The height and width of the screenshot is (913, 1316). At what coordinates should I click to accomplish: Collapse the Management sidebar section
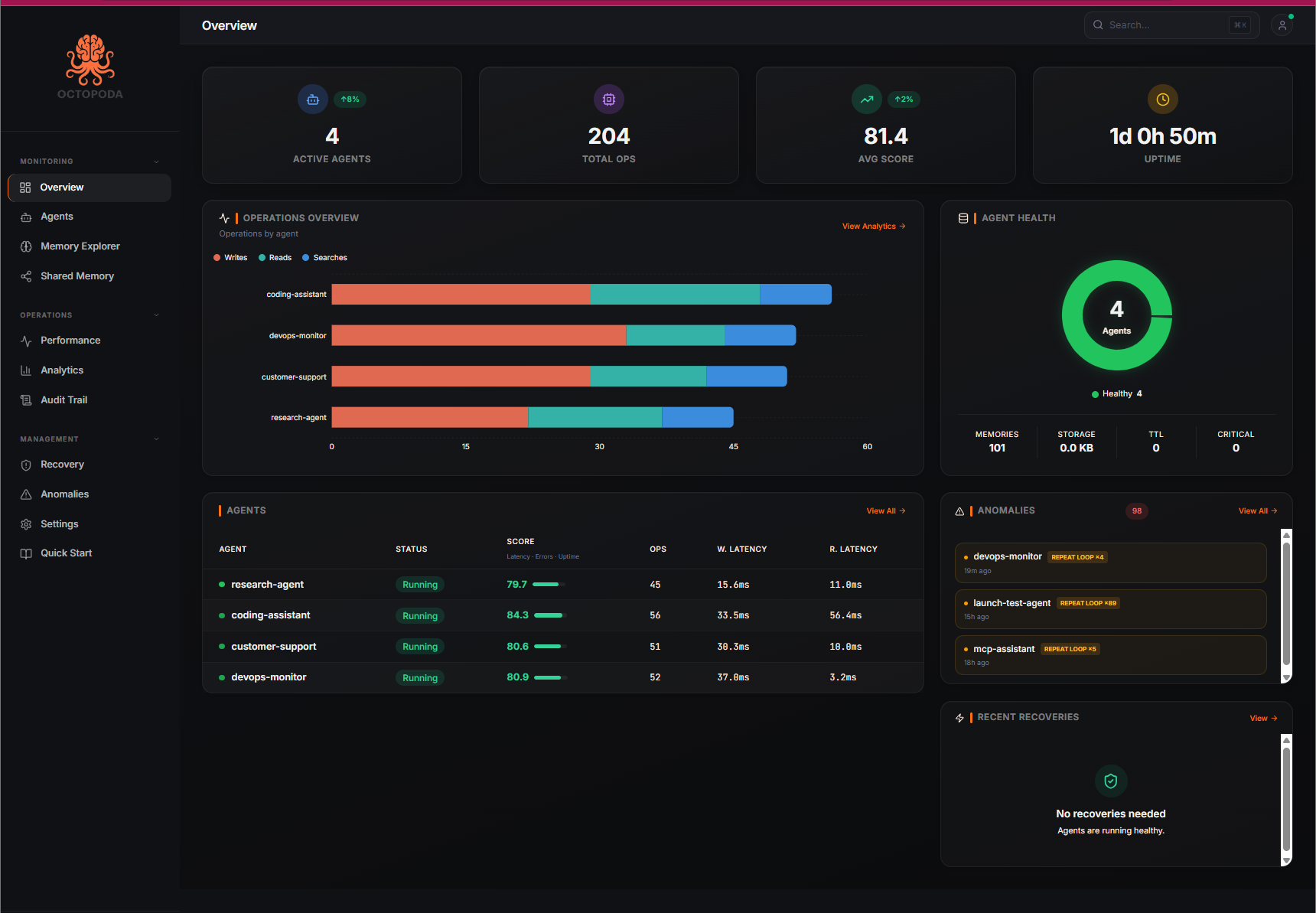pos(156,439)
